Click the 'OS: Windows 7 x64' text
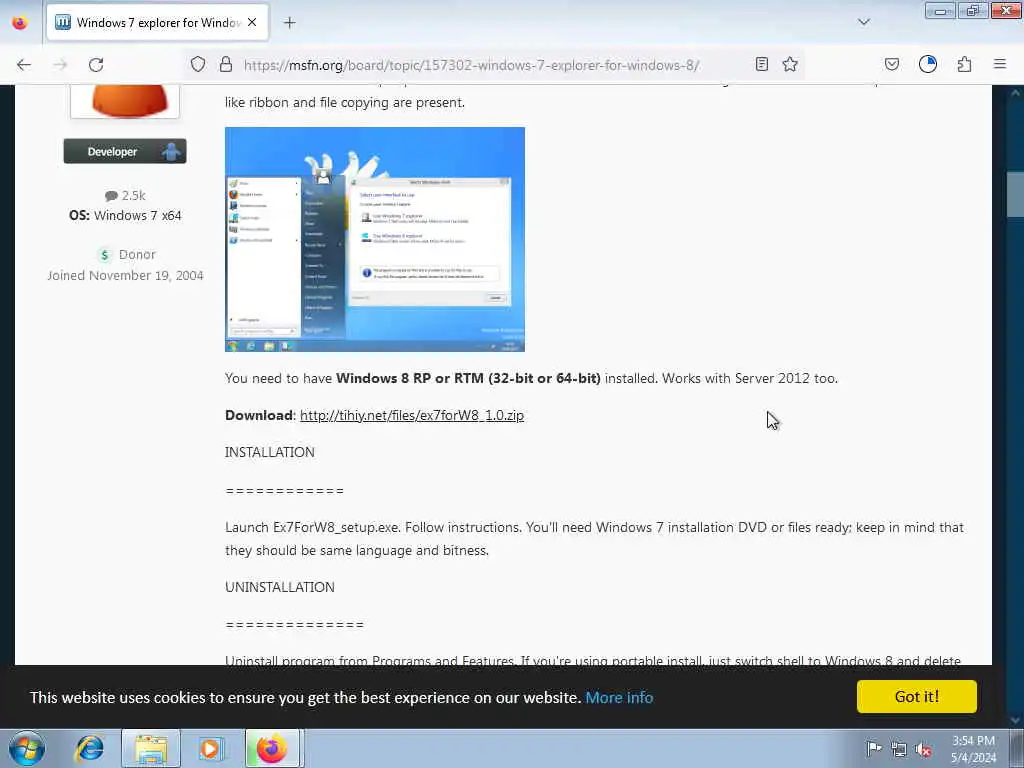The width and height of the screenshot is (1024, 768). [x=125, y=216]
